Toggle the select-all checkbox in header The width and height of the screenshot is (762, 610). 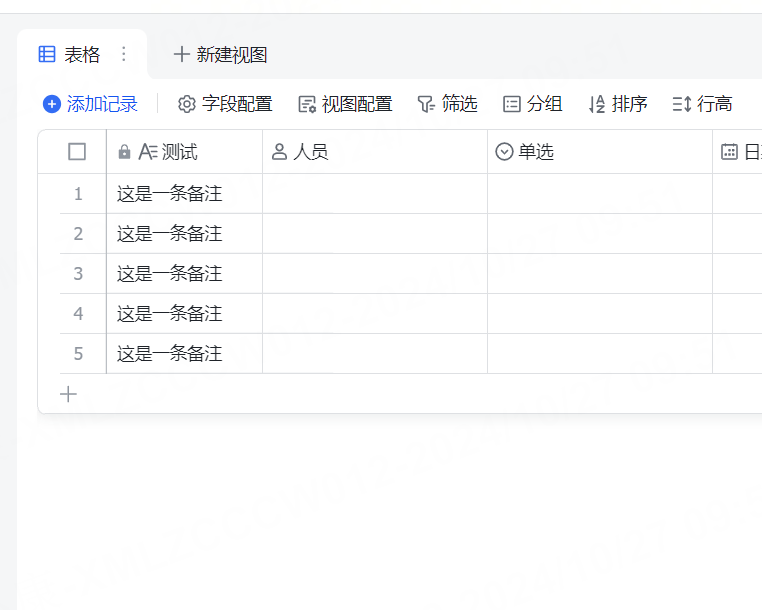[x=77, y=152]
